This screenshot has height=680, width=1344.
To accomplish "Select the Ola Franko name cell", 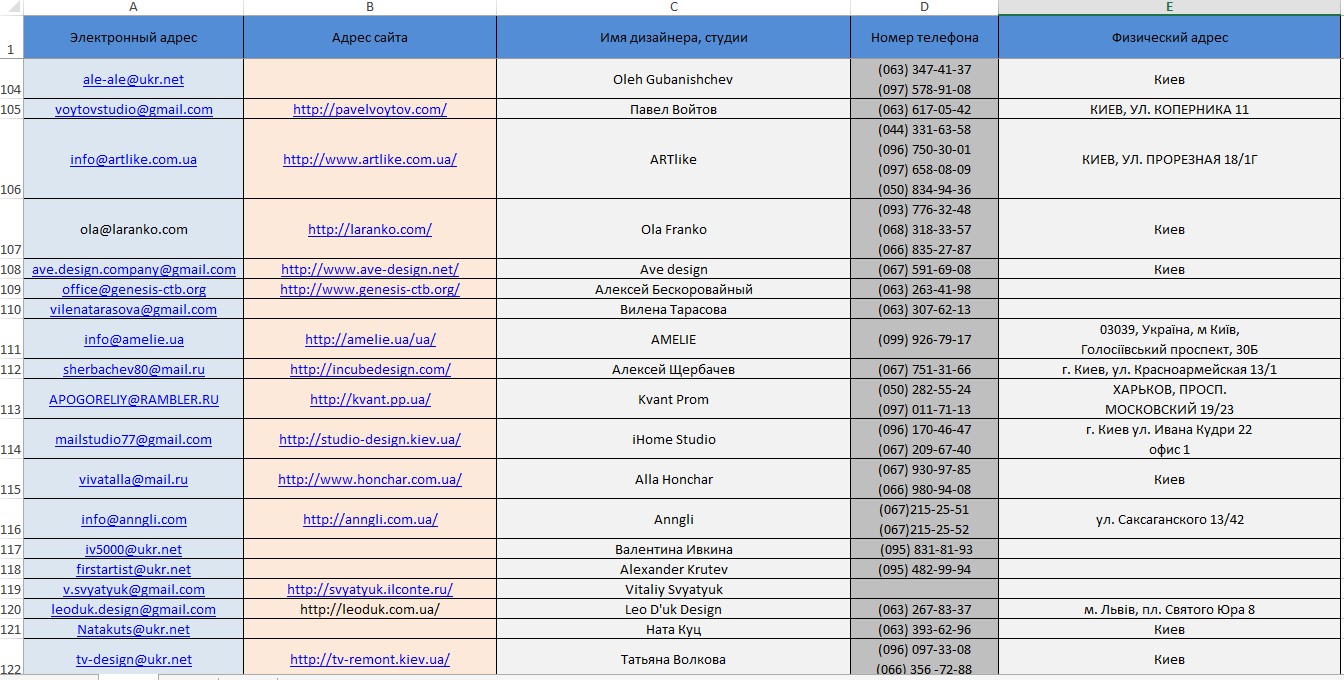I will (674, 230).
